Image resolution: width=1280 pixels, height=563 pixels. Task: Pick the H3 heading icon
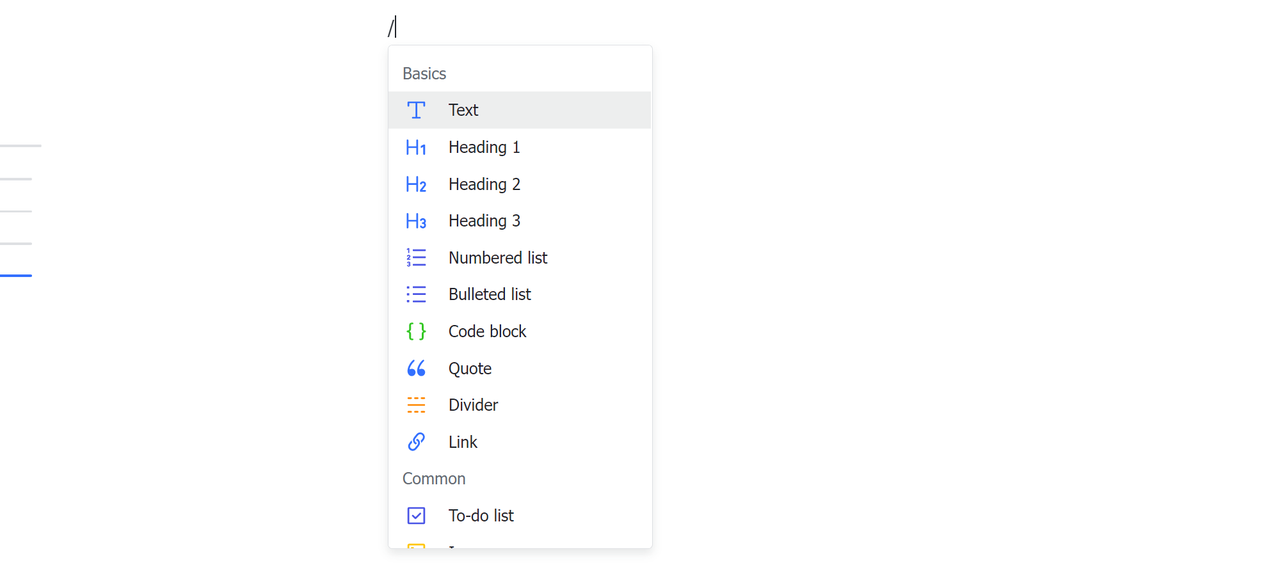[x=416, y=221]
